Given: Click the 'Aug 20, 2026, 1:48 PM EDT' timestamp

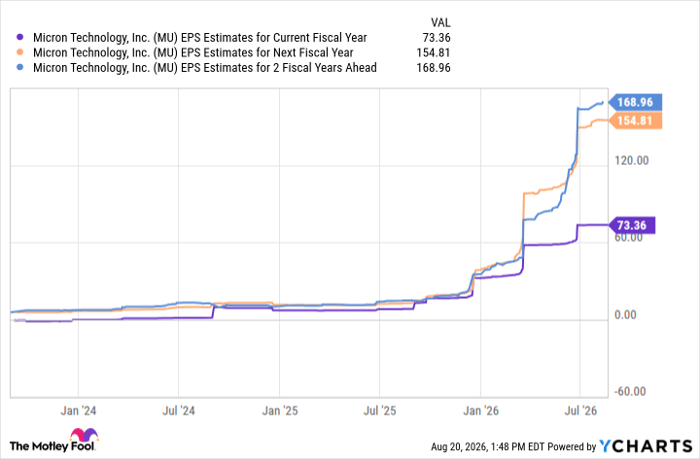Looking at the screenshot, I should [488, 446].
